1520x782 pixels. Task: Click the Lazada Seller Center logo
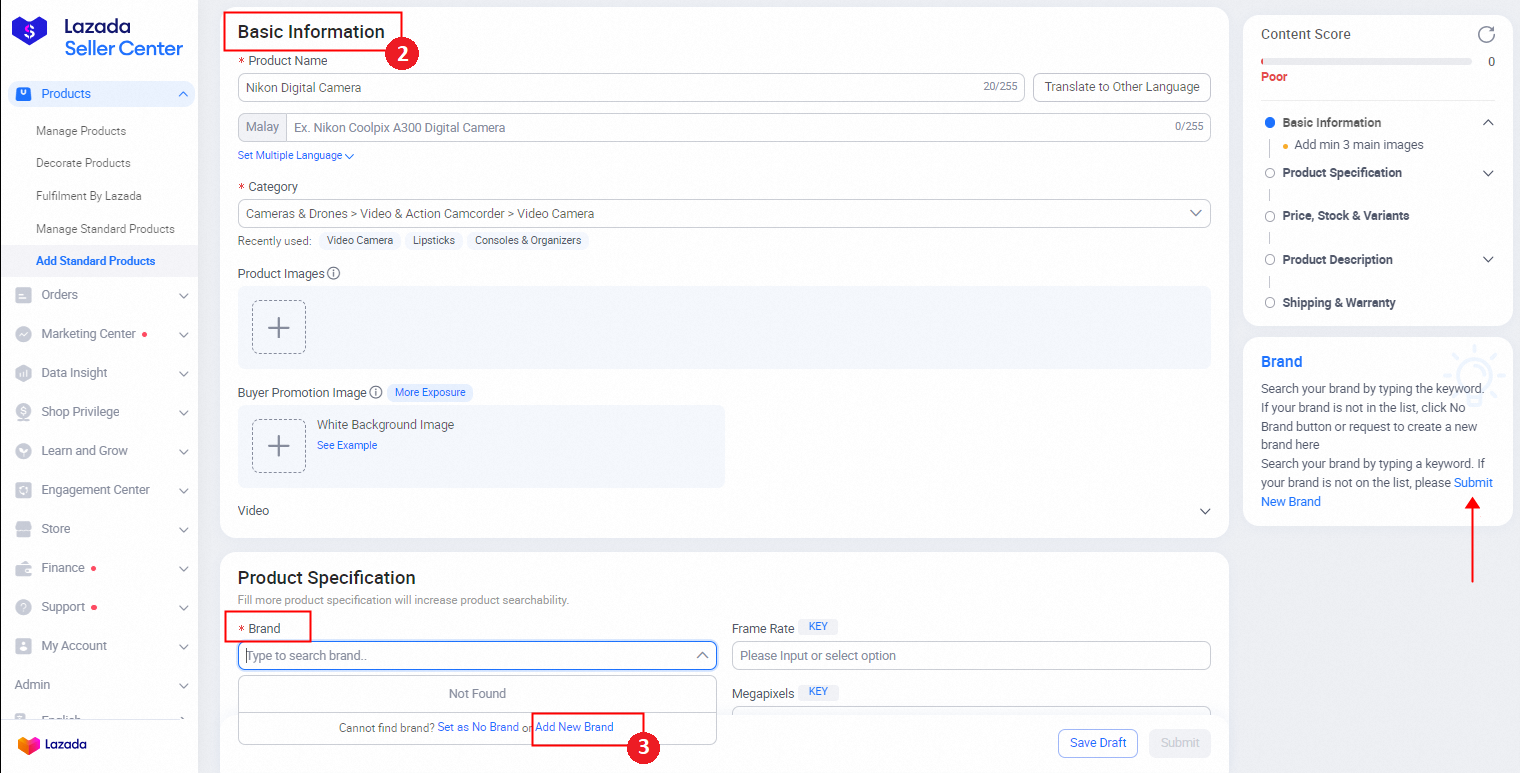pos(98,37)
